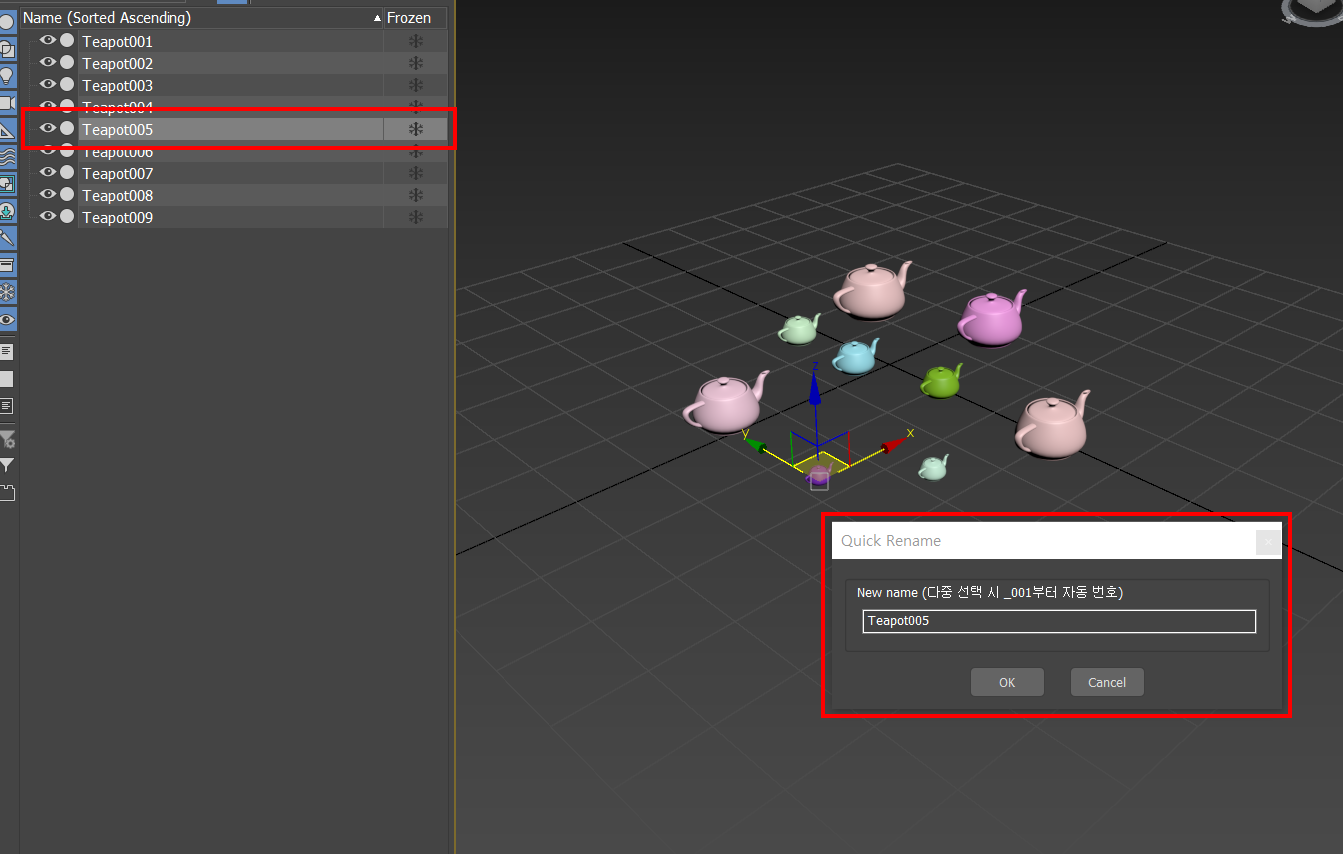
Task: Toggle the Display Bones filter icon
Action: coord(6,238)
